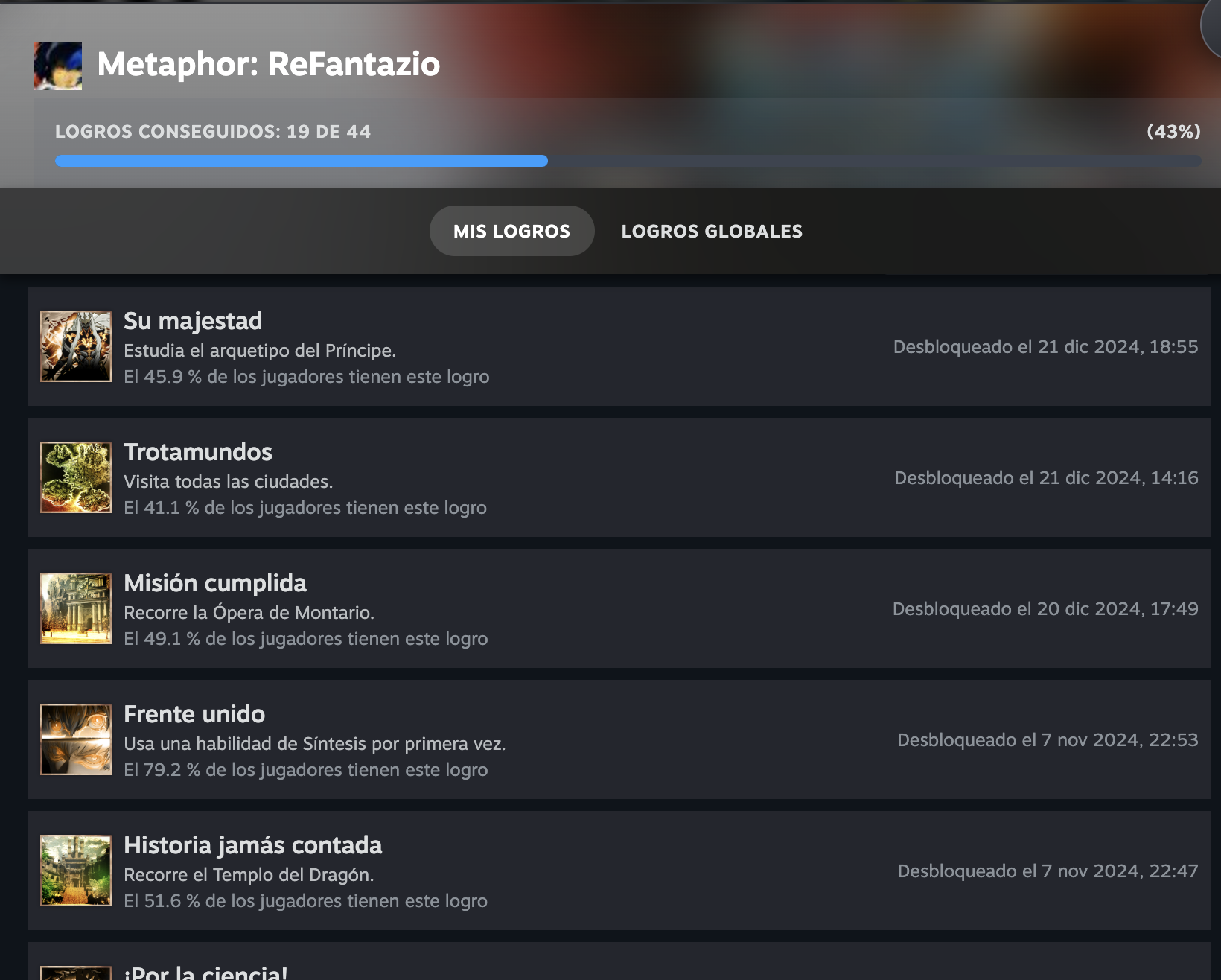The image size is (1221, 980).
Task: Switch to the MIS LOGROS tab
Action: click(511, 231)
